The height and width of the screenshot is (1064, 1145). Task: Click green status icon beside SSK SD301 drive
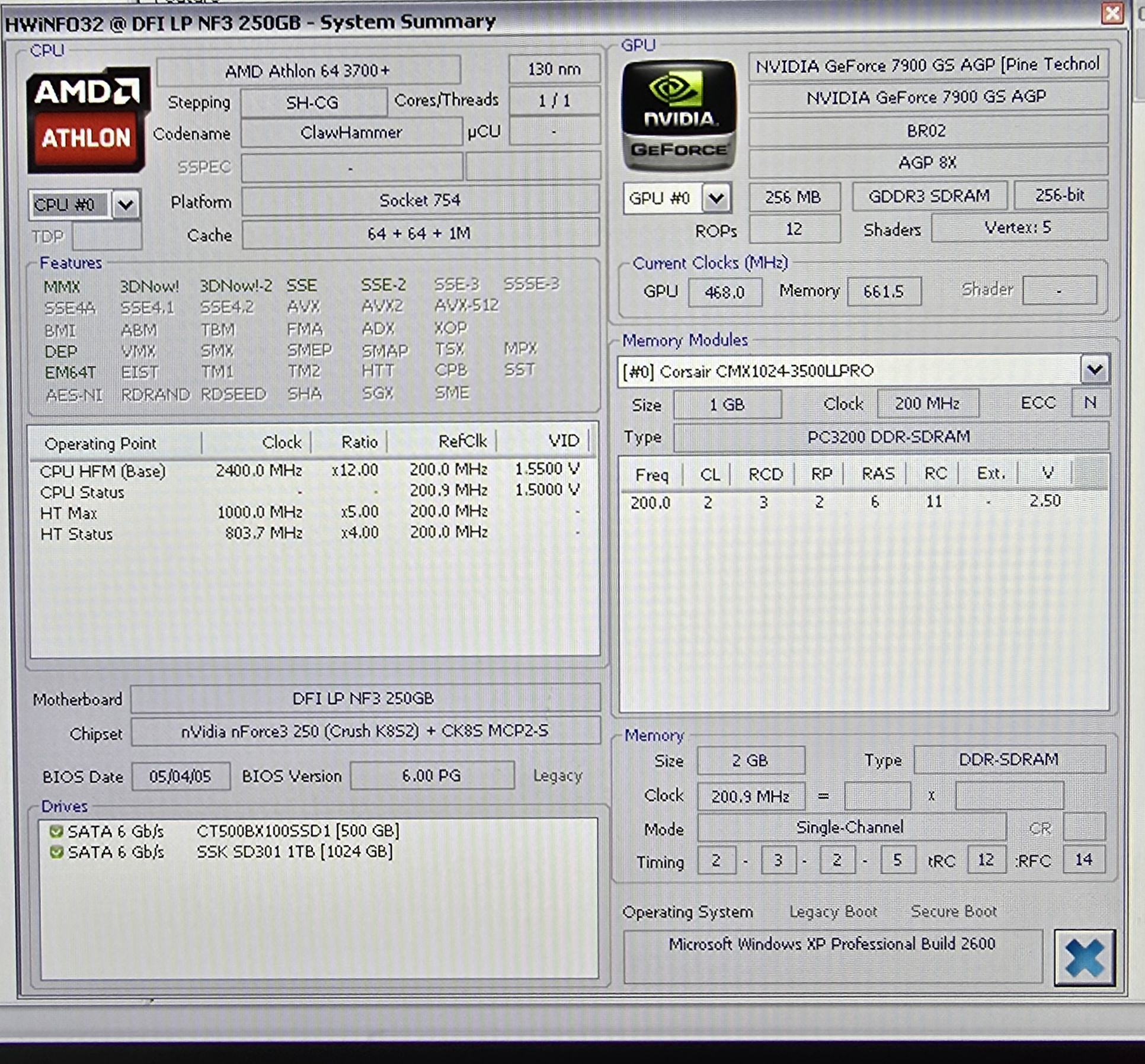click(x=56, y=852)
